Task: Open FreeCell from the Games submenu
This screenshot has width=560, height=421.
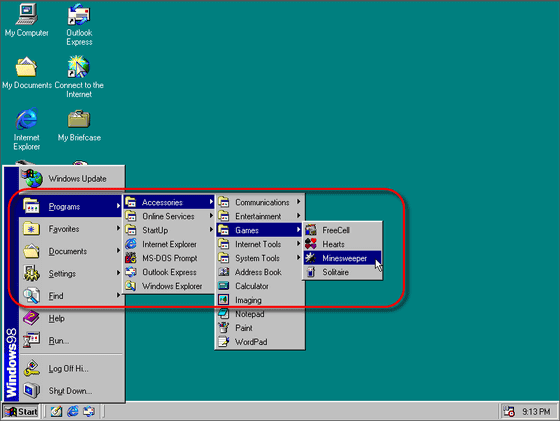Action: click(342, 230)
